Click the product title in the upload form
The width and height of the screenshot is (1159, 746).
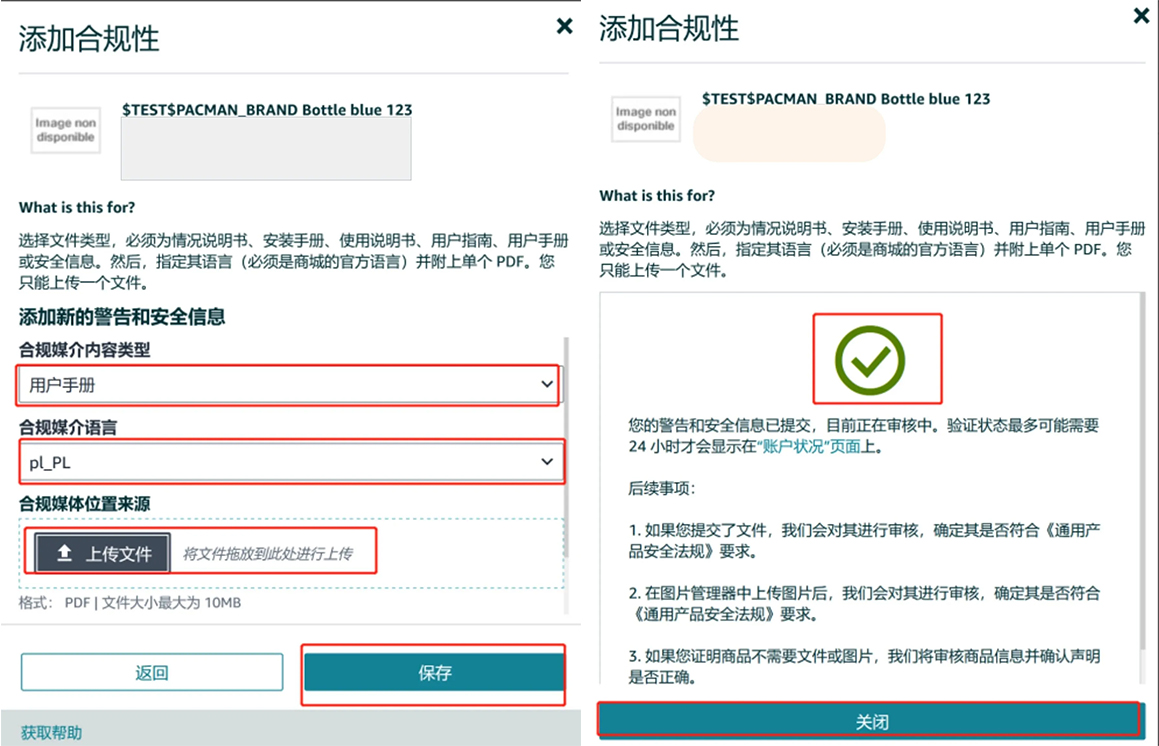[267, 110]
